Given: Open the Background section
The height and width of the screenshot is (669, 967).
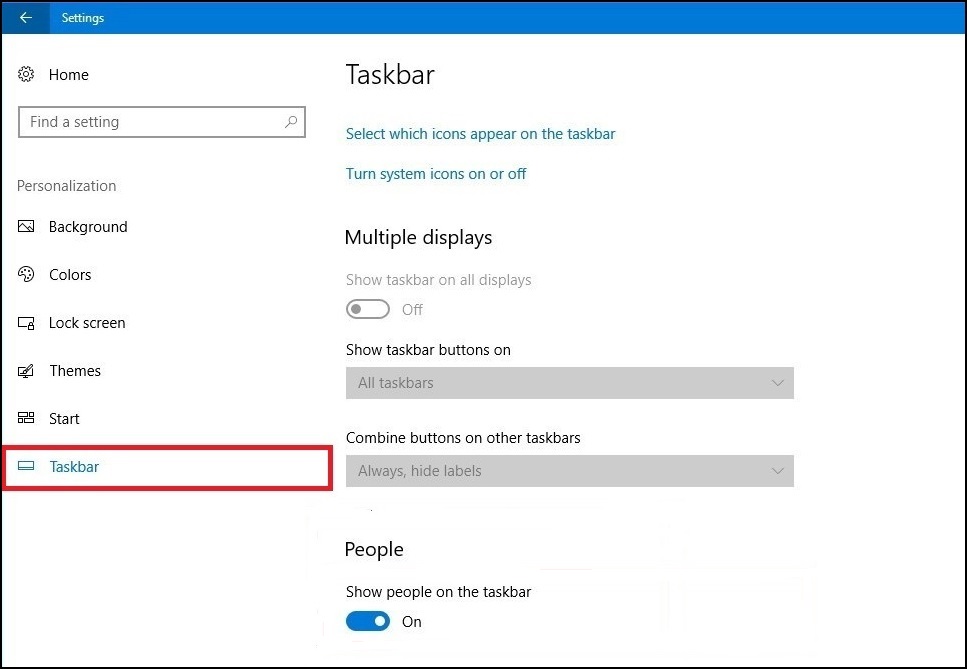Looking at the screenshot, I should (x=88, y=227).
